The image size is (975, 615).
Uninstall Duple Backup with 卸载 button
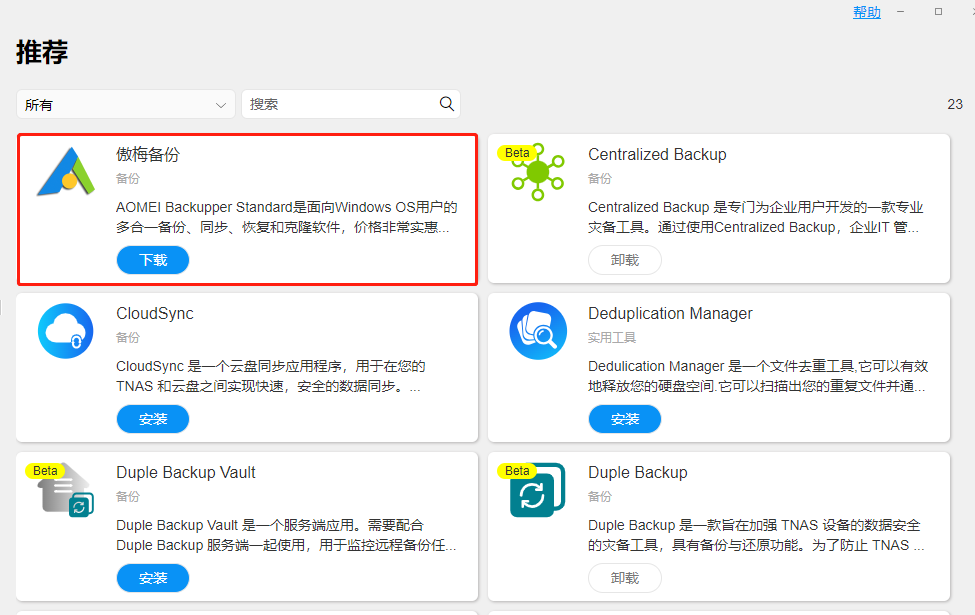(625, 578)
